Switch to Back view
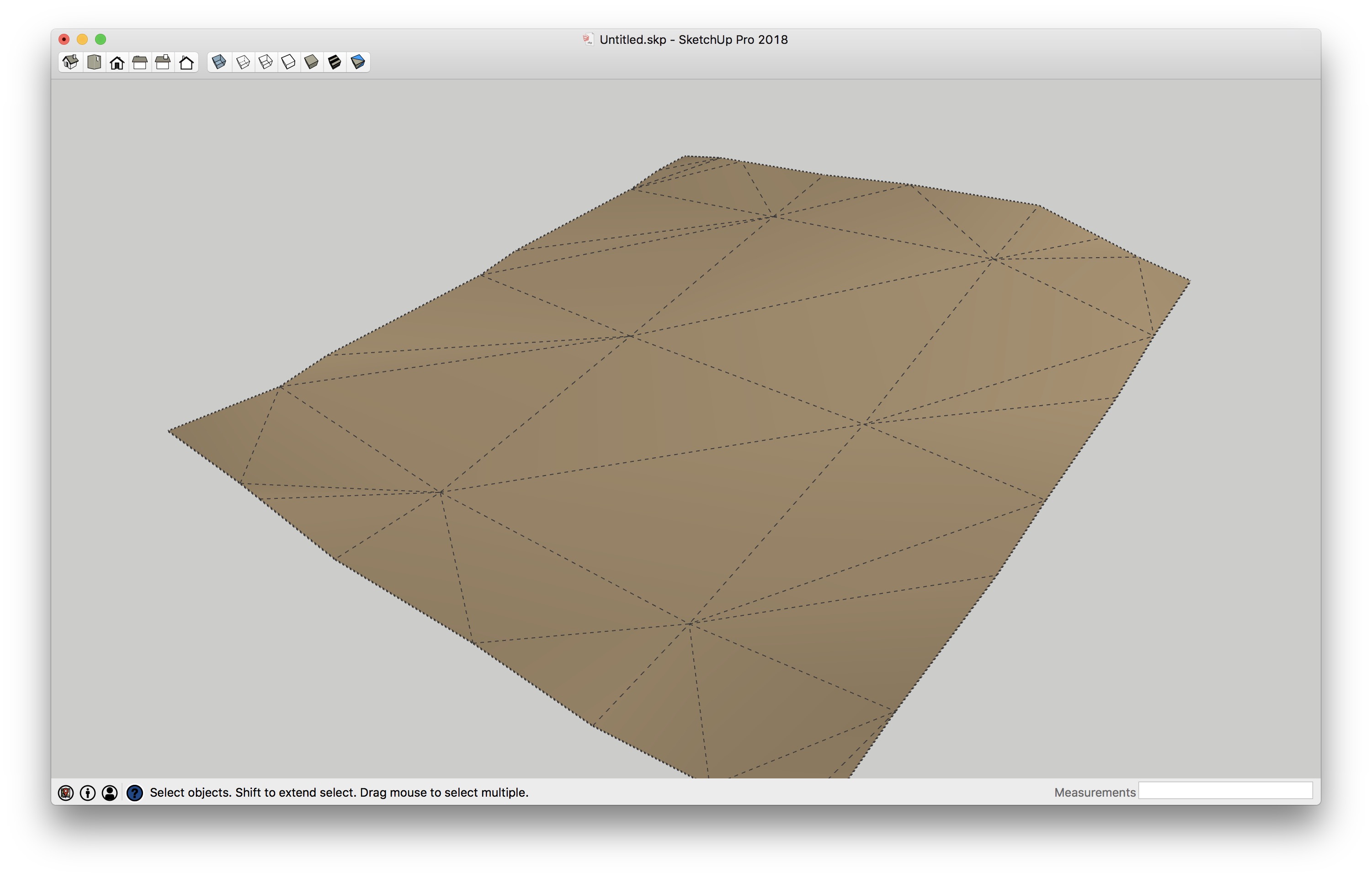Viewport: 1372px width, 878px height. point(163,62)
